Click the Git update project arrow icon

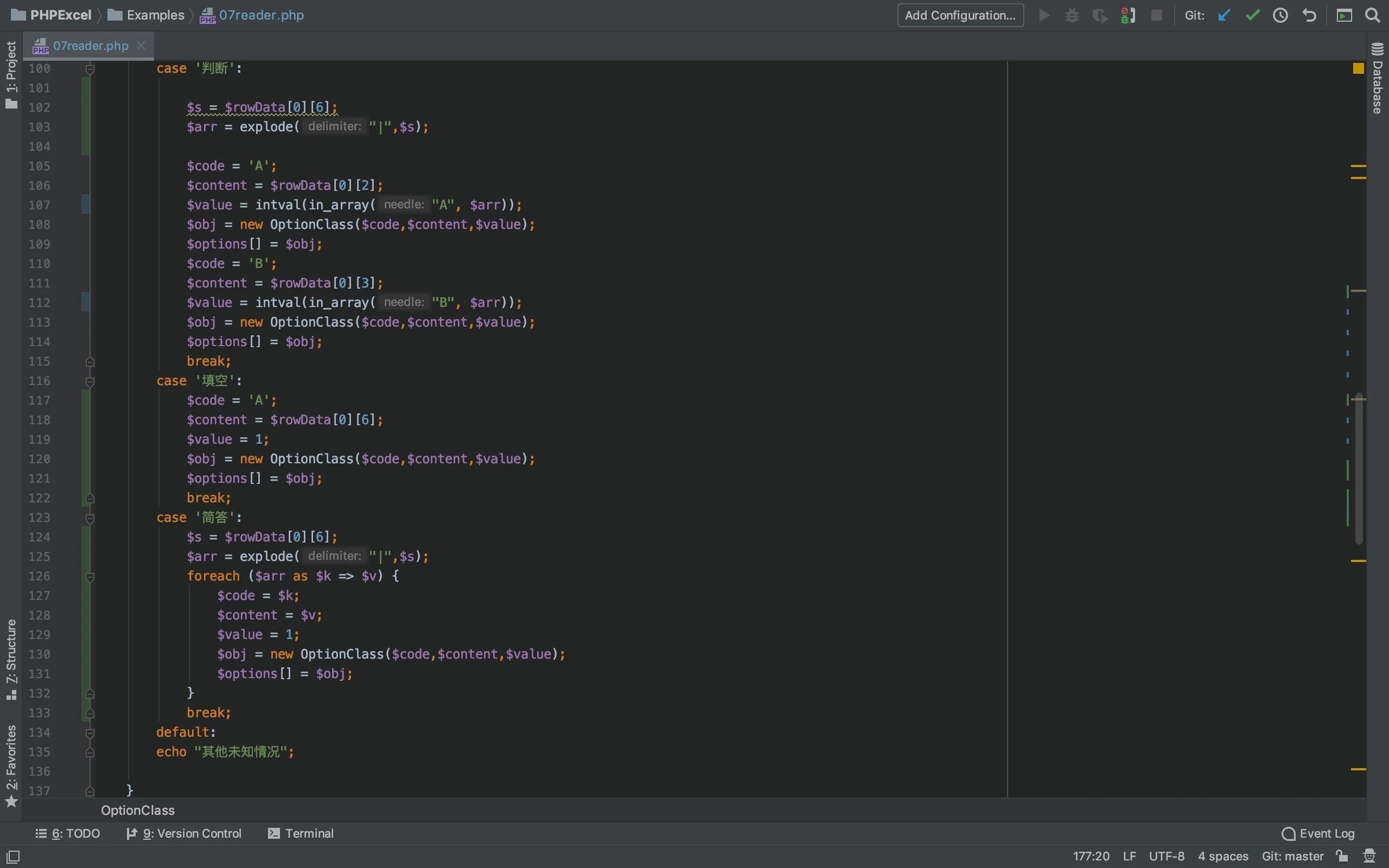point(1224,16)
